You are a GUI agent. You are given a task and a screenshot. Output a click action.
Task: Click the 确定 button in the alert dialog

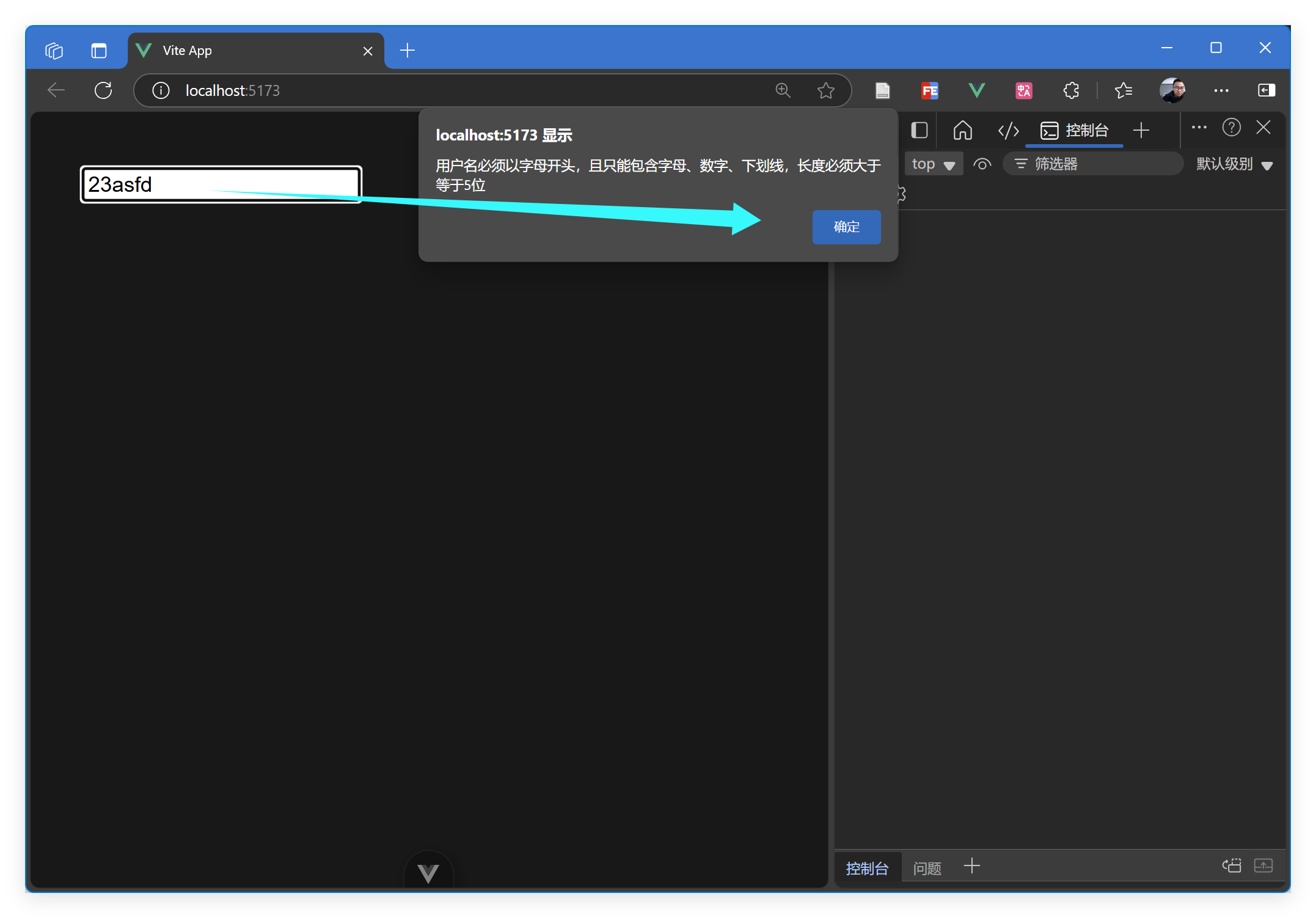click(846, 227)
